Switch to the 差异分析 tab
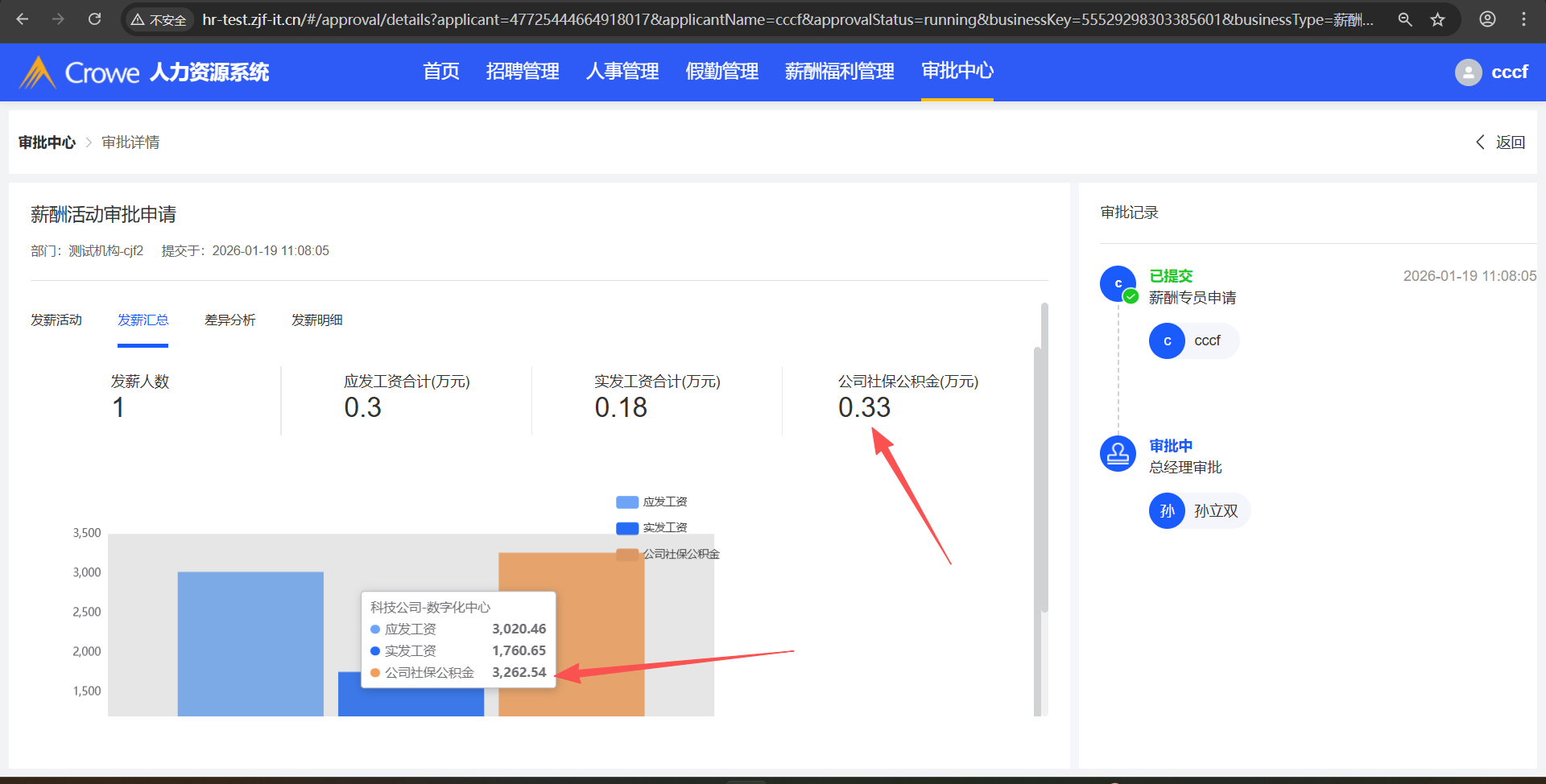The image size is (1546, 784). (229, 320)
